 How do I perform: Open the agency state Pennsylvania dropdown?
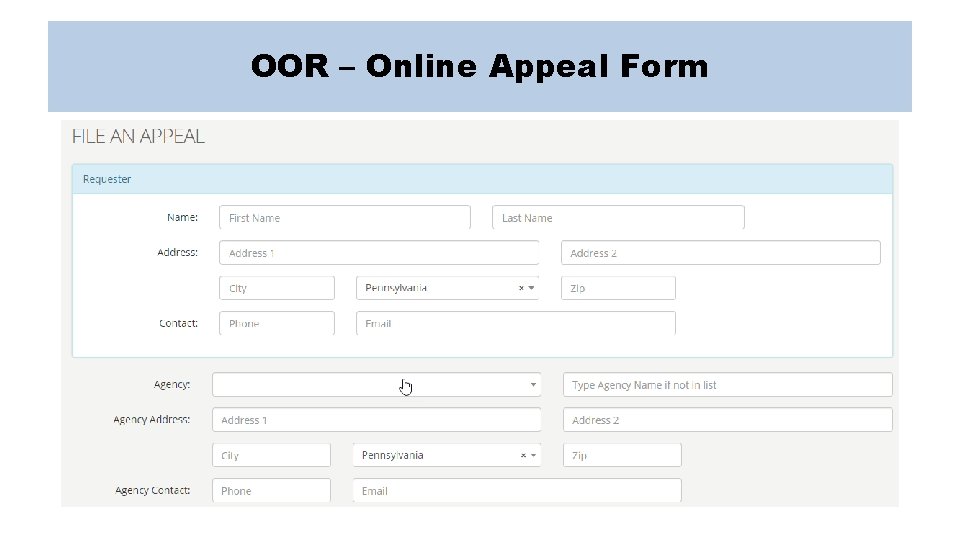click(447, 455)
